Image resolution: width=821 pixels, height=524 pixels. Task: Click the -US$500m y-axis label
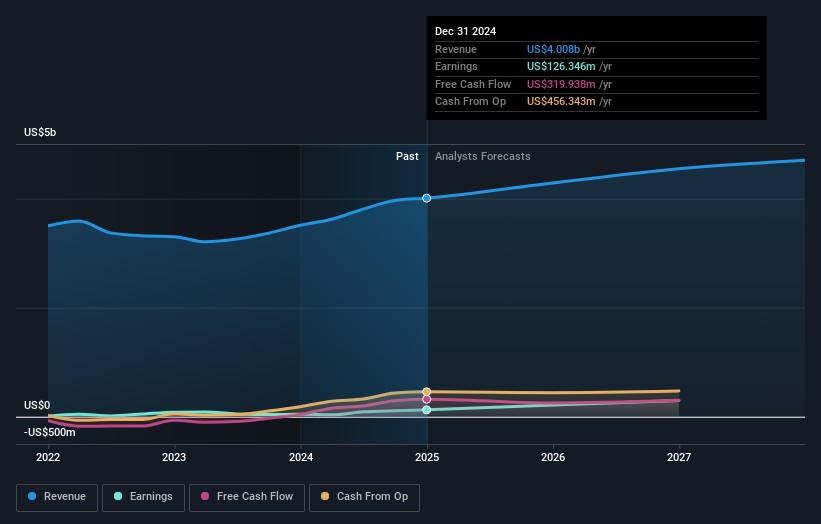tap(50, 432)
